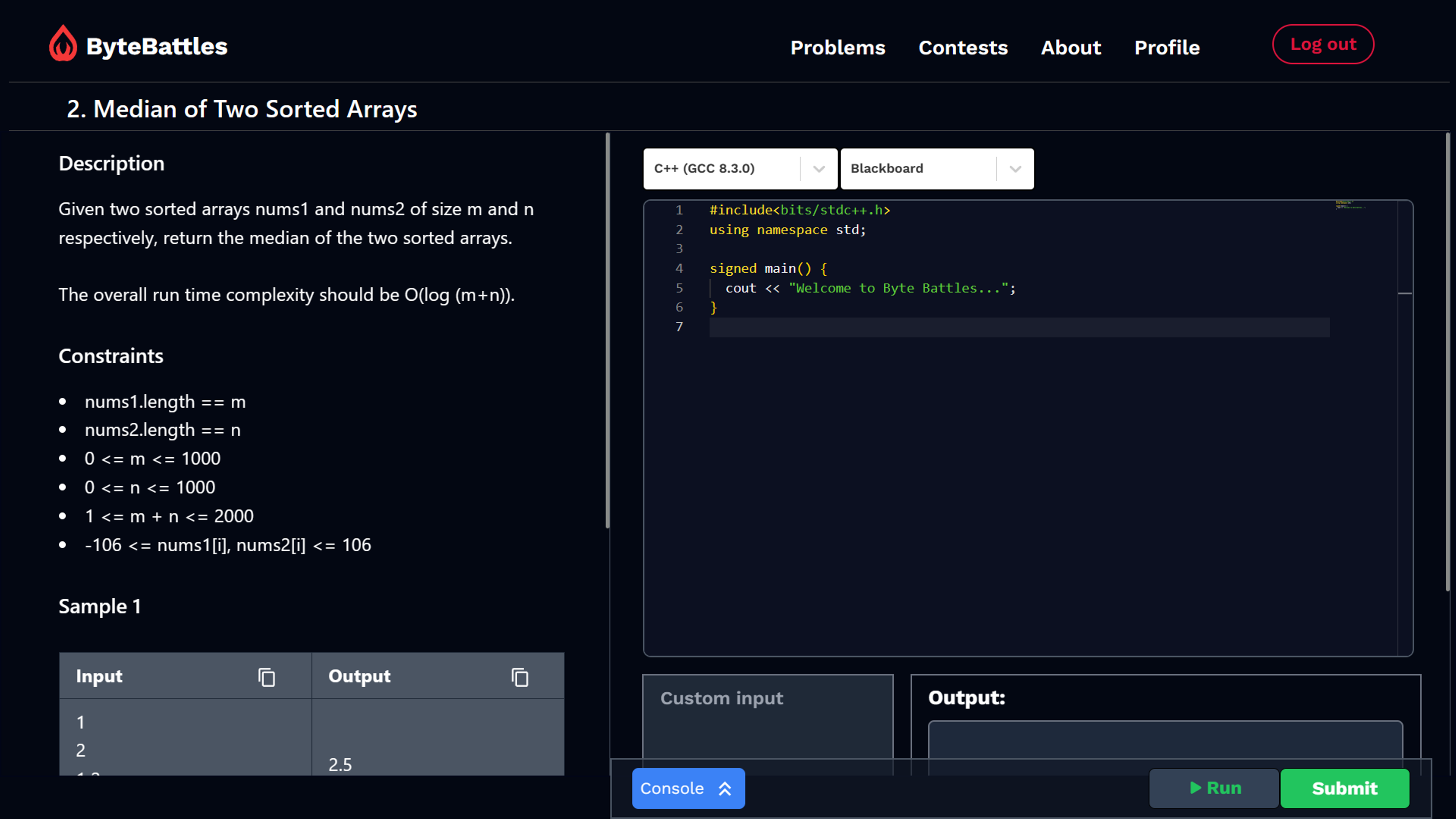This screenshot has width=1456, height=819.
Task: Click the double-chevron icon on Console button
Action: tap(725, 789)
